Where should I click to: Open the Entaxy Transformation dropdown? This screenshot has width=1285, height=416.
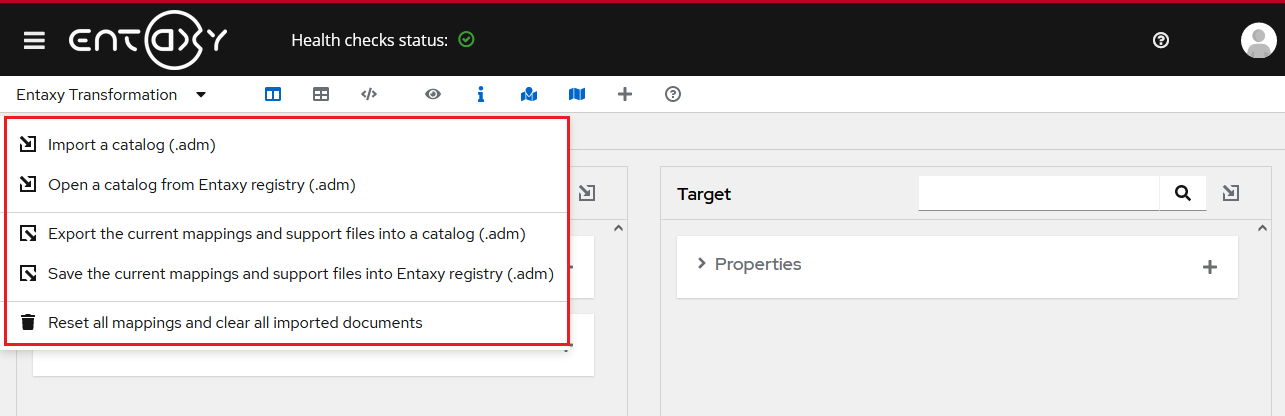click(112, 95)
